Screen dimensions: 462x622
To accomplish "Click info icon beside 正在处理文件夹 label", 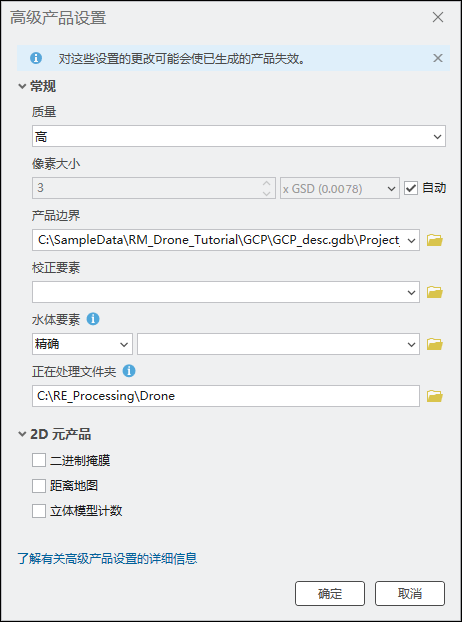I will [129, 371].
